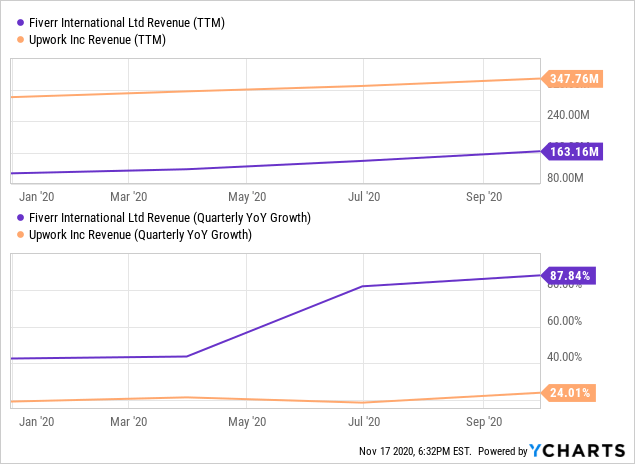Click Jul '20 label under top chart
This screenshot has width=635, height=464.
[x=364, y=197]
